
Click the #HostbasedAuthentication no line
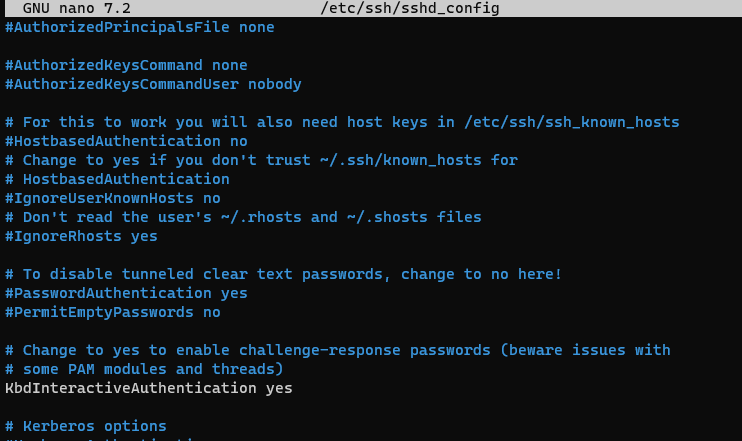[126, 141]
